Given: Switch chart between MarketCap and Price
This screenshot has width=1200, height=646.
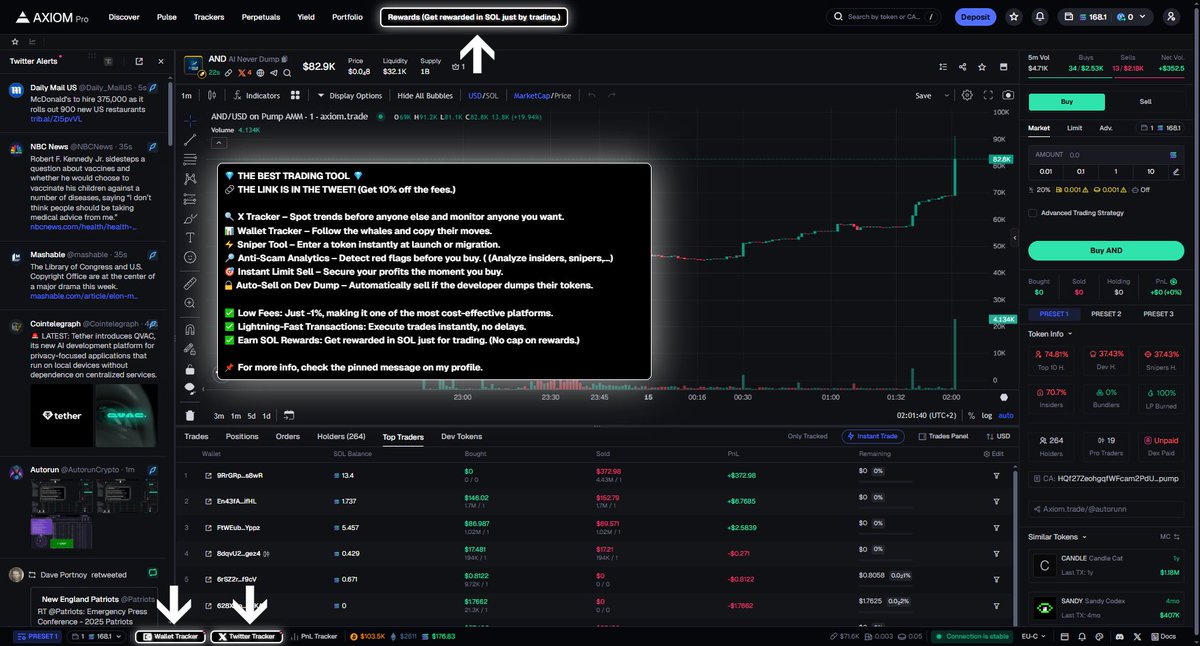Looking at the screenshot, I should click(542, 95).
